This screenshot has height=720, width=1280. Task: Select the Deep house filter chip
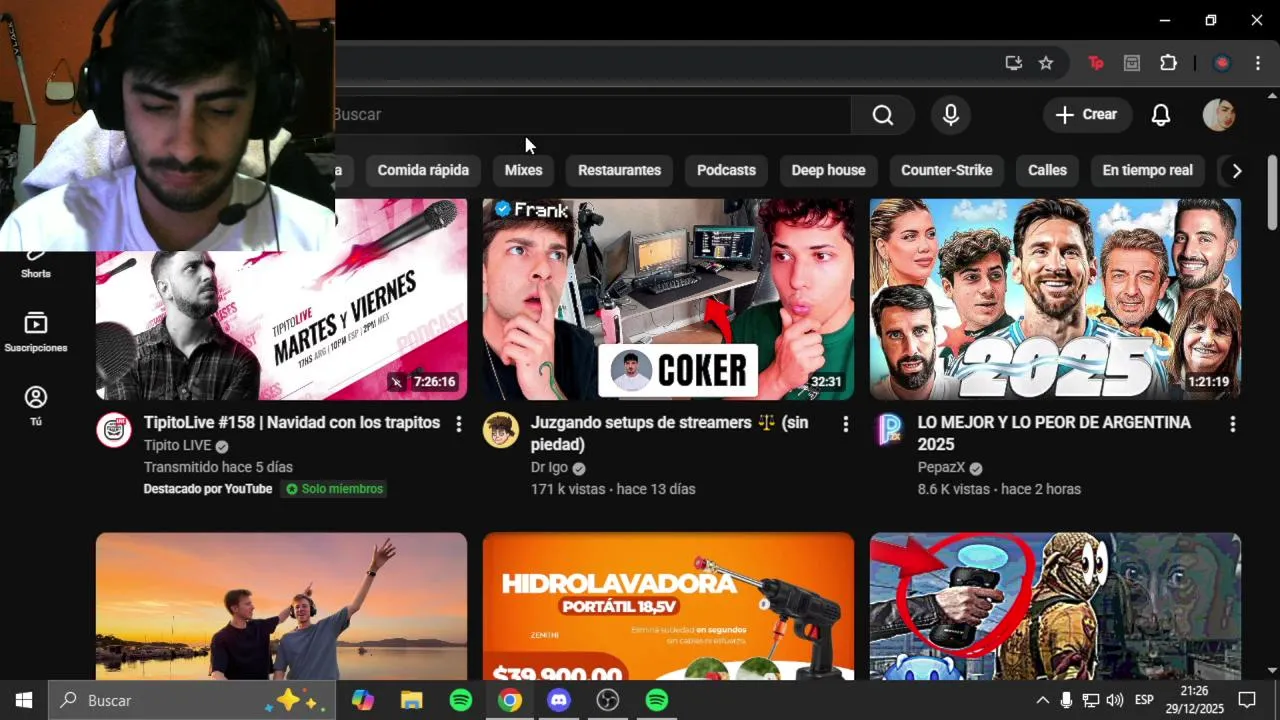point(828,170)
